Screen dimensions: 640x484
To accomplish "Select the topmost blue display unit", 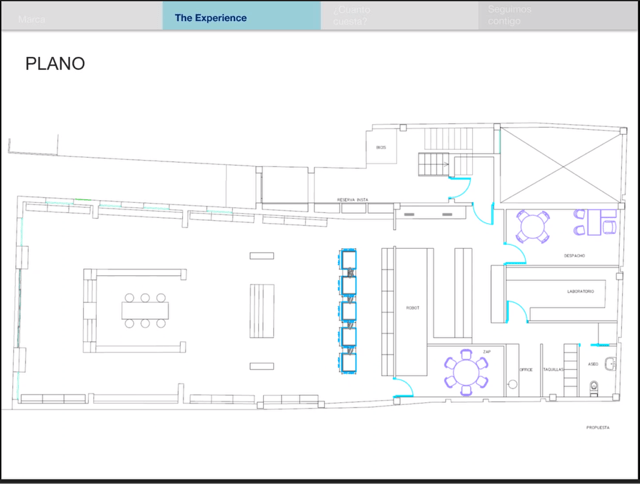I will click(x=350, y=261).
